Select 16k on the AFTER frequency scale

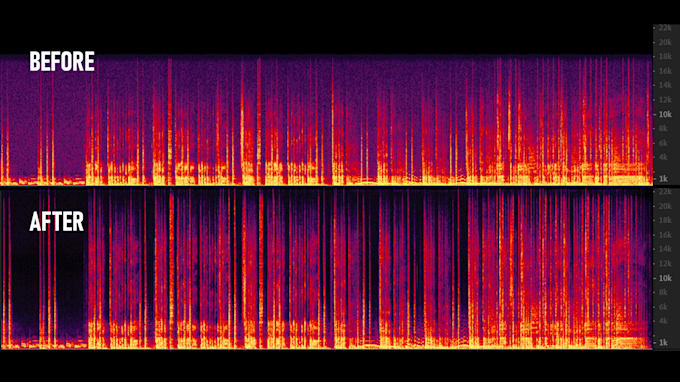(665, 235)
